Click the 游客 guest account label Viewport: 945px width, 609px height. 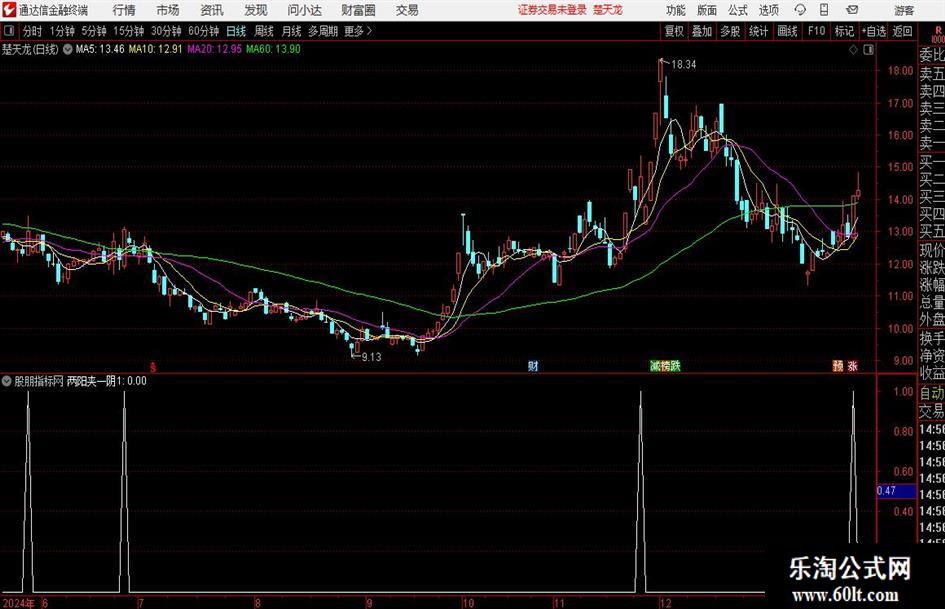(903, 10)
